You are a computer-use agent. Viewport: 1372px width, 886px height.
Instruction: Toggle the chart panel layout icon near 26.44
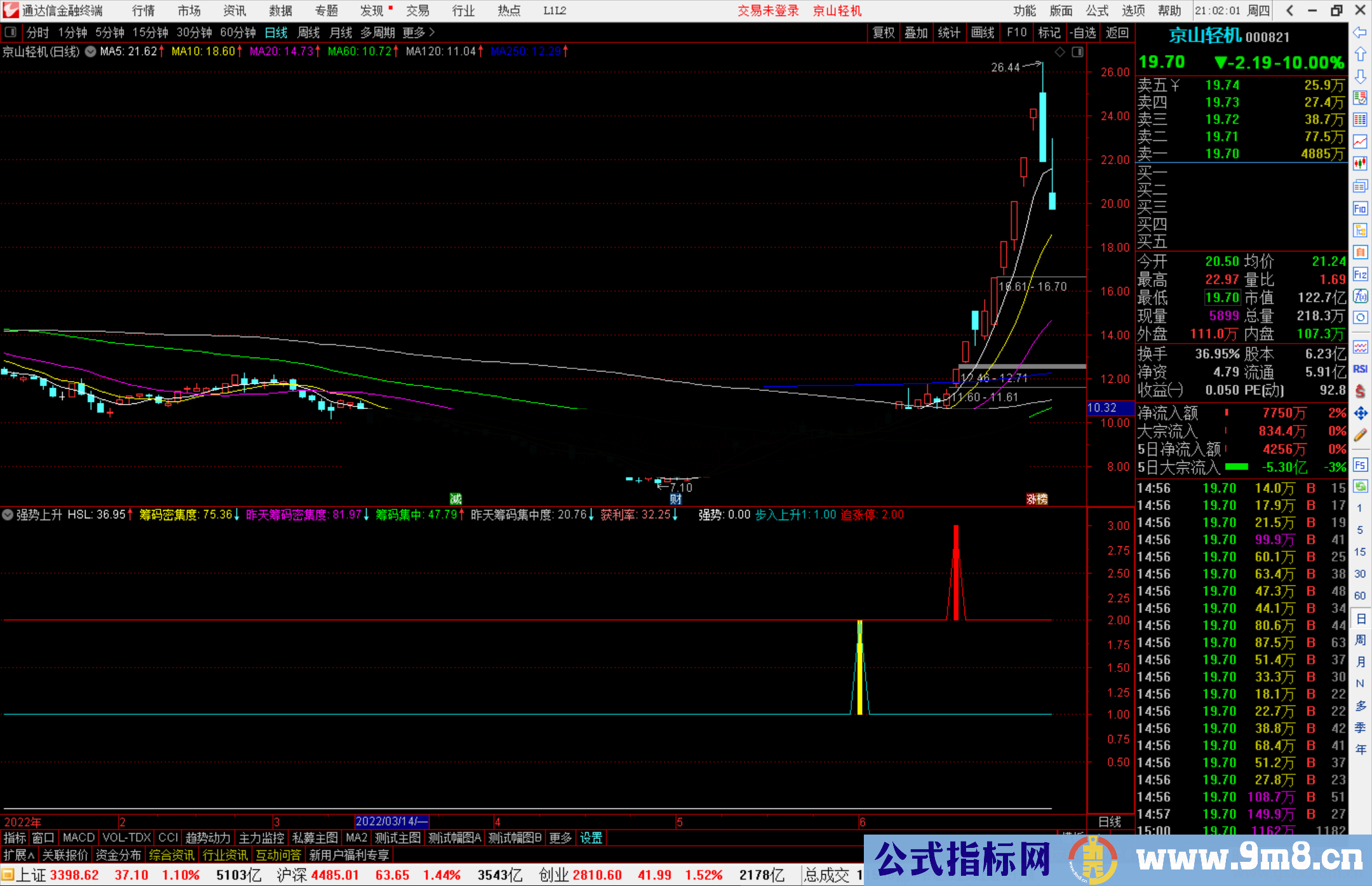tap(1078, 52)
